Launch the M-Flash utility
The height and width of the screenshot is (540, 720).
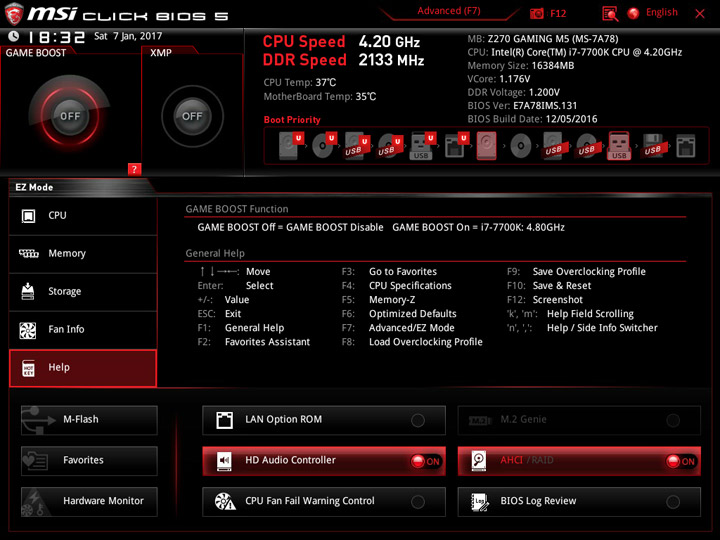(x=89, y=420)
